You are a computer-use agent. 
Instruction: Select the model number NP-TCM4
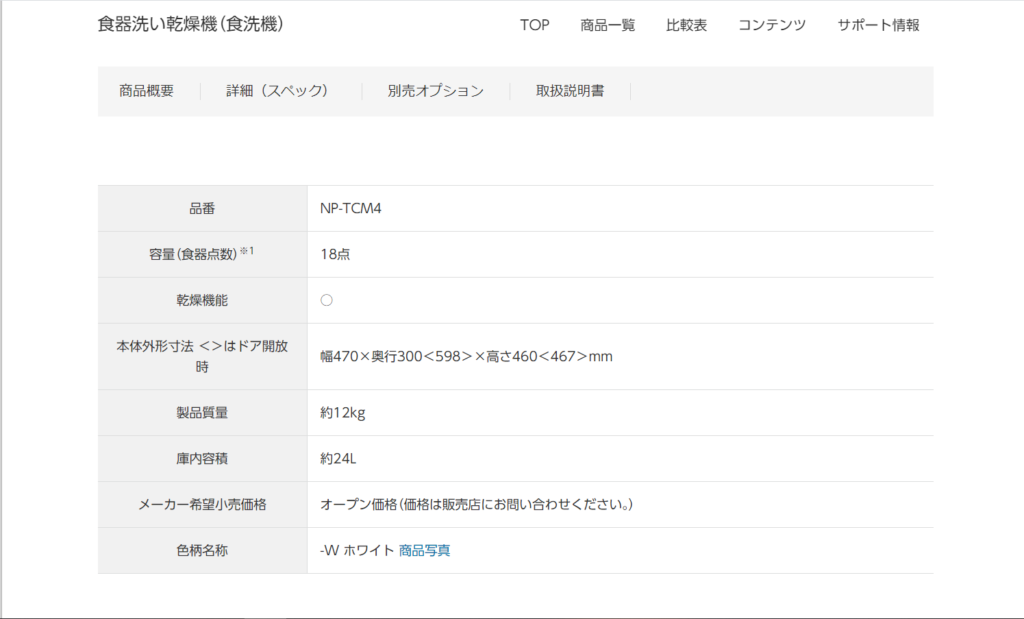coord(351,208)
